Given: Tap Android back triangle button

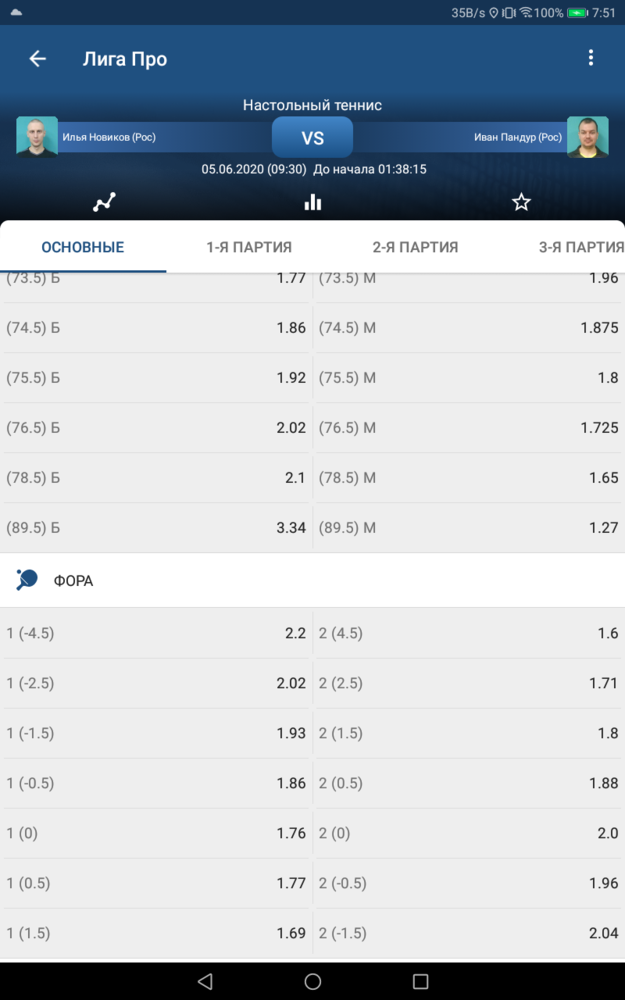Looking at the screenshot, I should [x=205, y=981].
